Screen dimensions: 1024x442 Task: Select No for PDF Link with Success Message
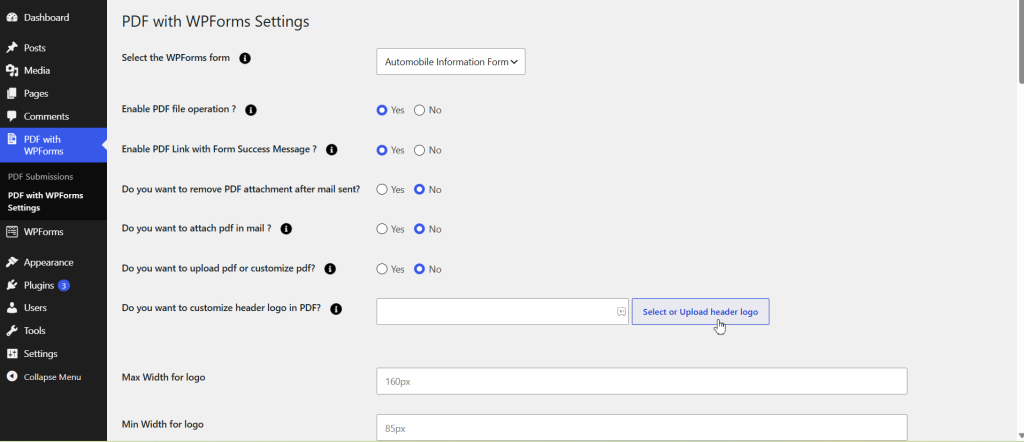[x=420, y=150]
